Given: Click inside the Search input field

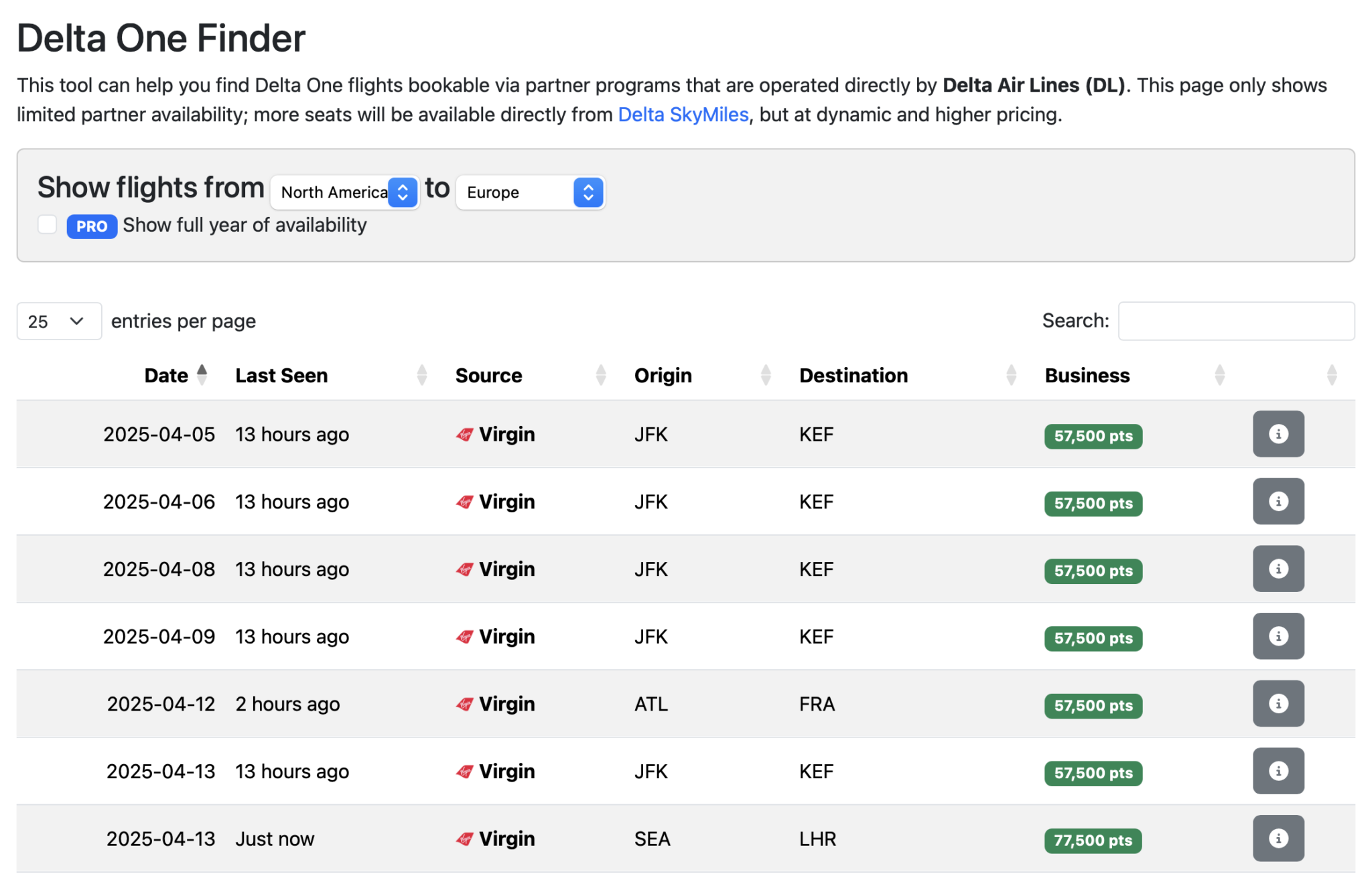Looking at the screenshot, I should tap(1236, 321).
